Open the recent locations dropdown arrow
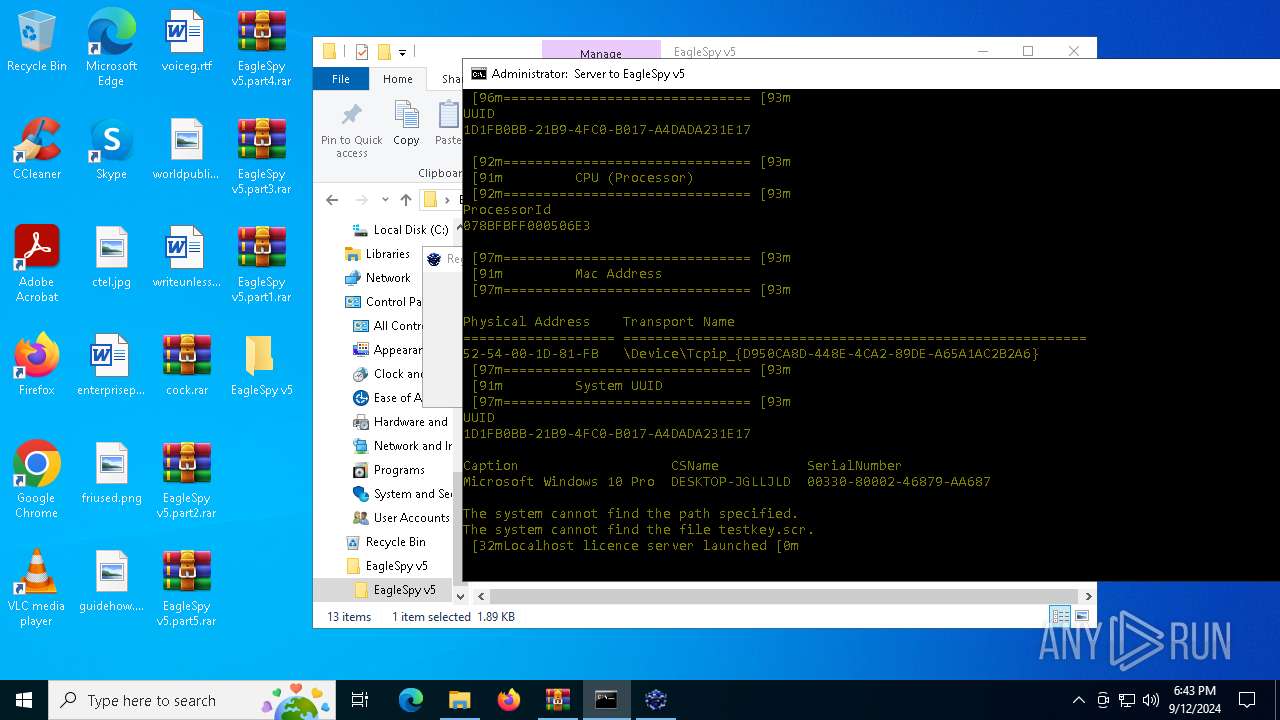The image size is (1280, 720). pyautogui.click(x=386, y=200)
